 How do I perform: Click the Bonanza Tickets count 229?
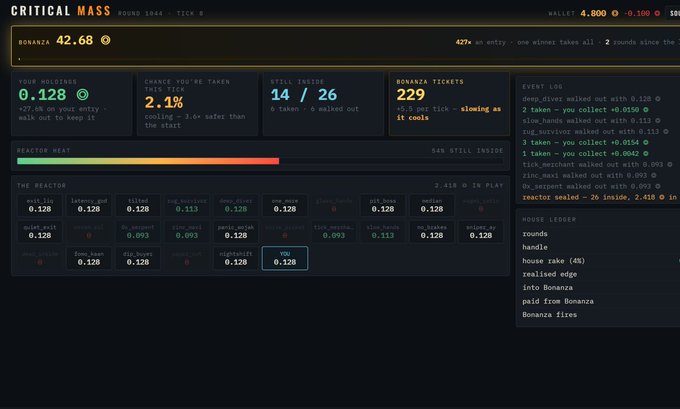point(411,95)
